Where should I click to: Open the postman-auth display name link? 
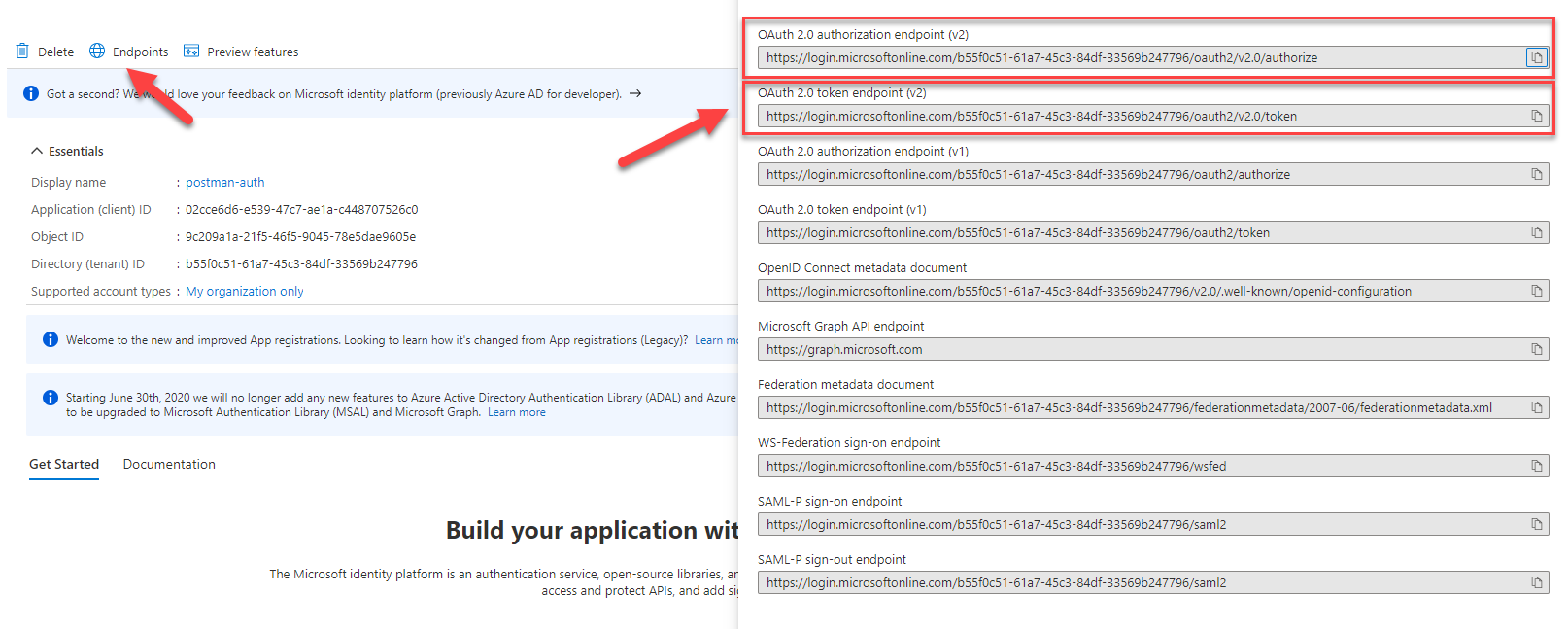coord(224,182)
